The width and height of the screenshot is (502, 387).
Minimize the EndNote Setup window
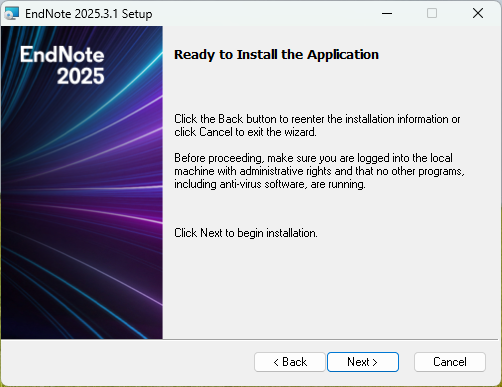(387, 14)
